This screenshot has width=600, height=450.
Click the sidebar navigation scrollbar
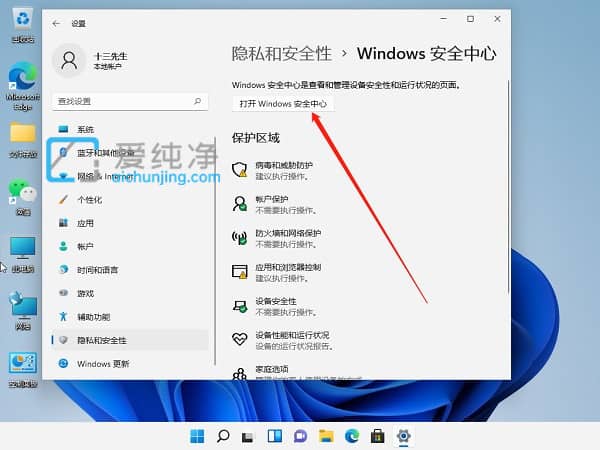pyautogui.click(x=215, y=251)
